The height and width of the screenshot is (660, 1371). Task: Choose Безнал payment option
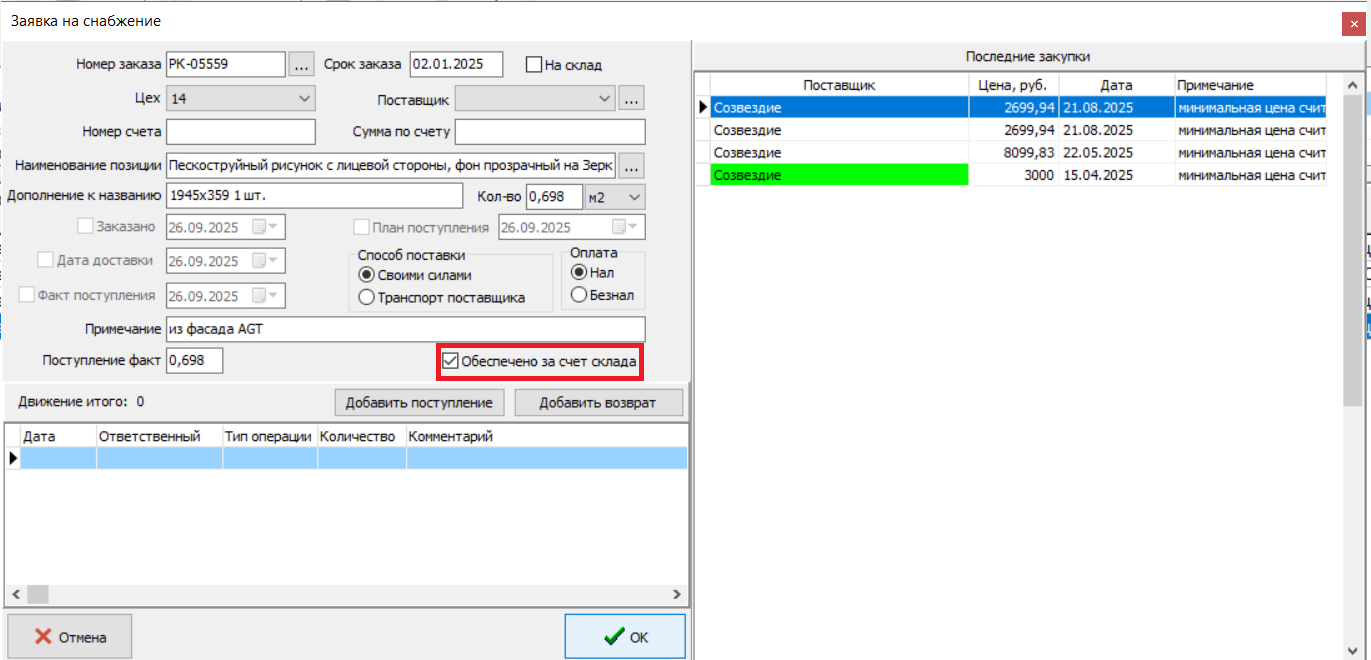tap(578, 295)
